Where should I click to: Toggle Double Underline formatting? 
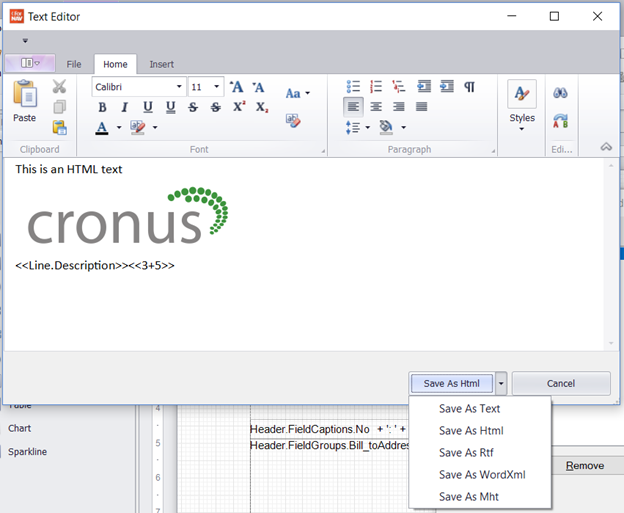click(x=170, y=107)
